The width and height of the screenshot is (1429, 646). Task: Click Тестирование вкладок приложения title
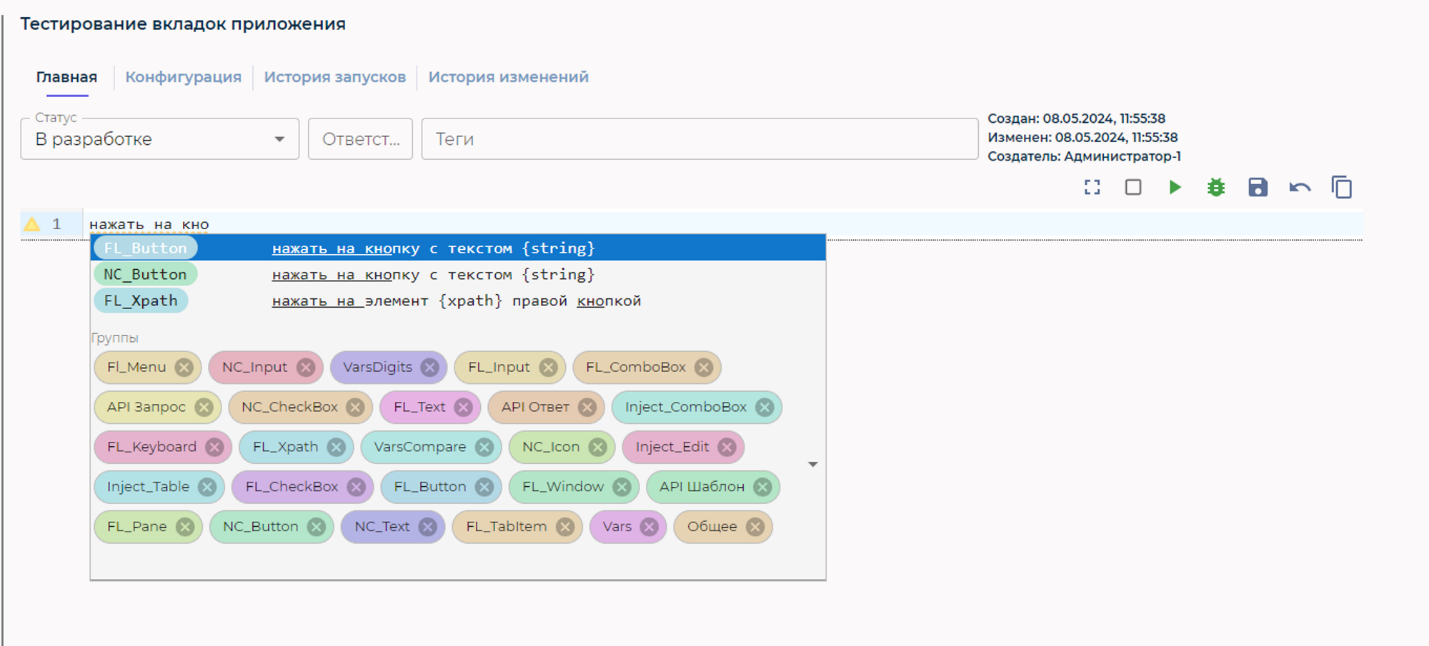click(183, 24)
